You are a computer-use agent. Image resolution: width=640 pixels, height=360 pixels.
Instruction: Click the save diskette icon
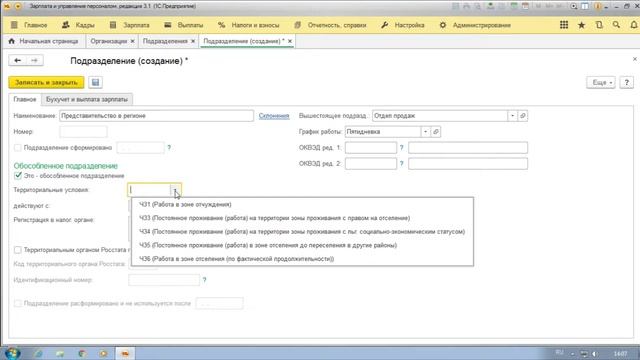click(x=96, y=82)
